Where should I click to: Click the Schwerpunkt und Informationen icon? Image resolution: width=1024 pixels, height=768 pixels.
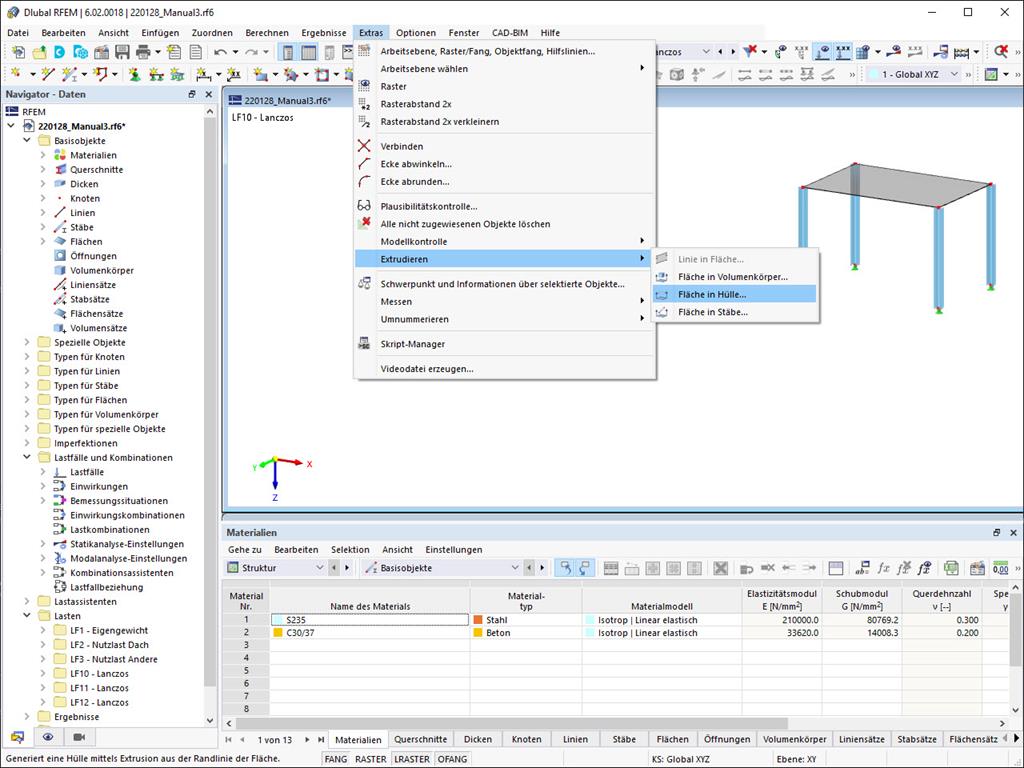coord(364,284)
